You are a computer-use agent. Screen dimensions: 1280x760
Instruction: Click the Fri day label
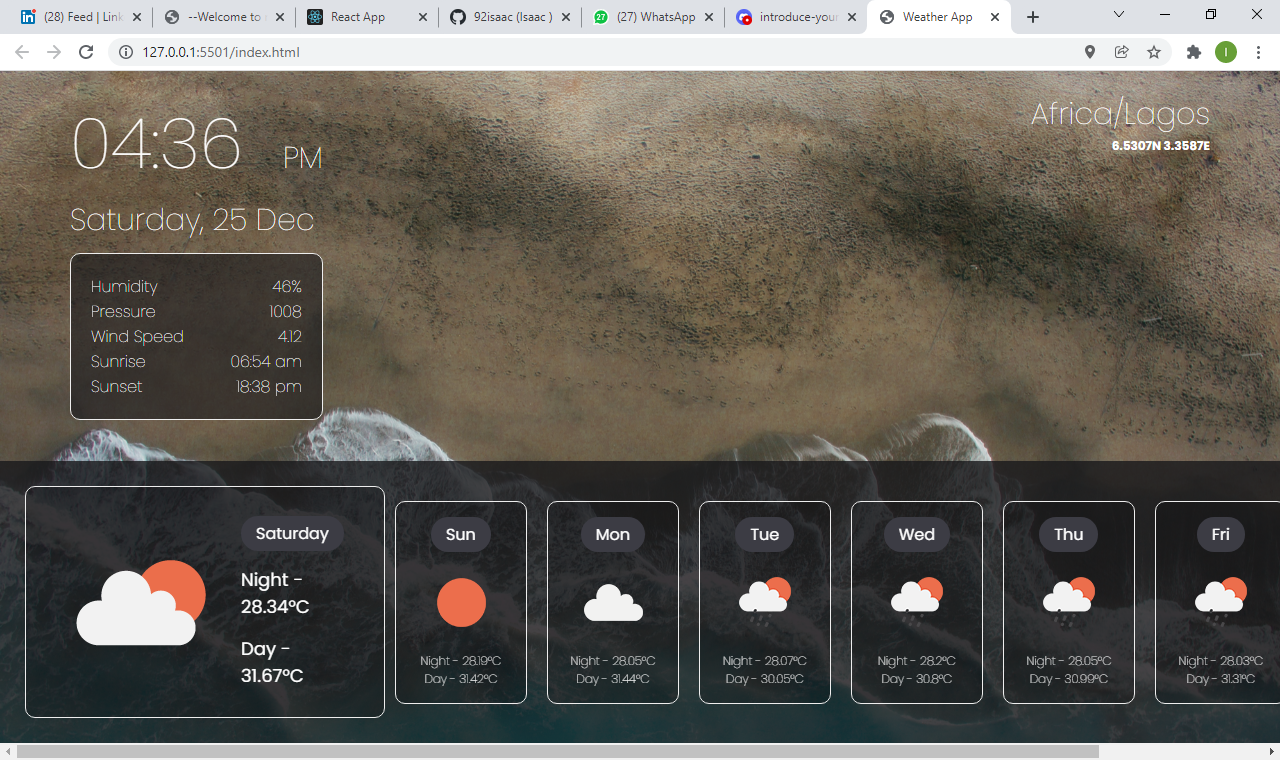click(1220, 535)
